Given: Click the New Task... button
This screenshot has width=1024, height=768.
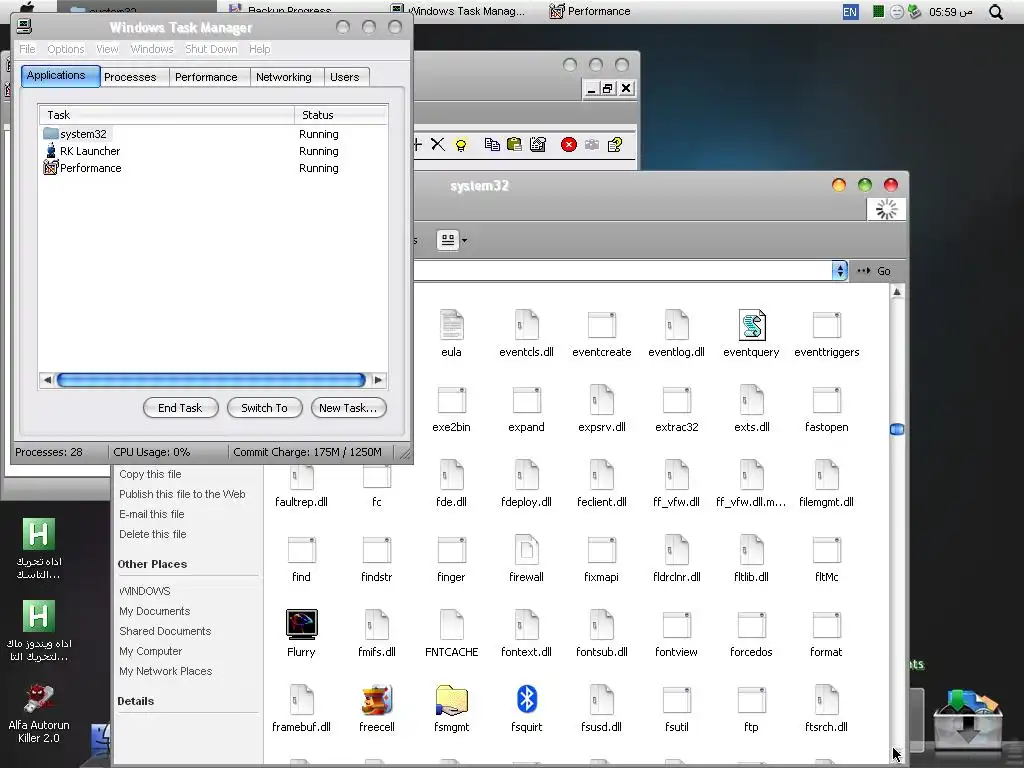Looking at the screenshot, I should (x=348, y=408).
